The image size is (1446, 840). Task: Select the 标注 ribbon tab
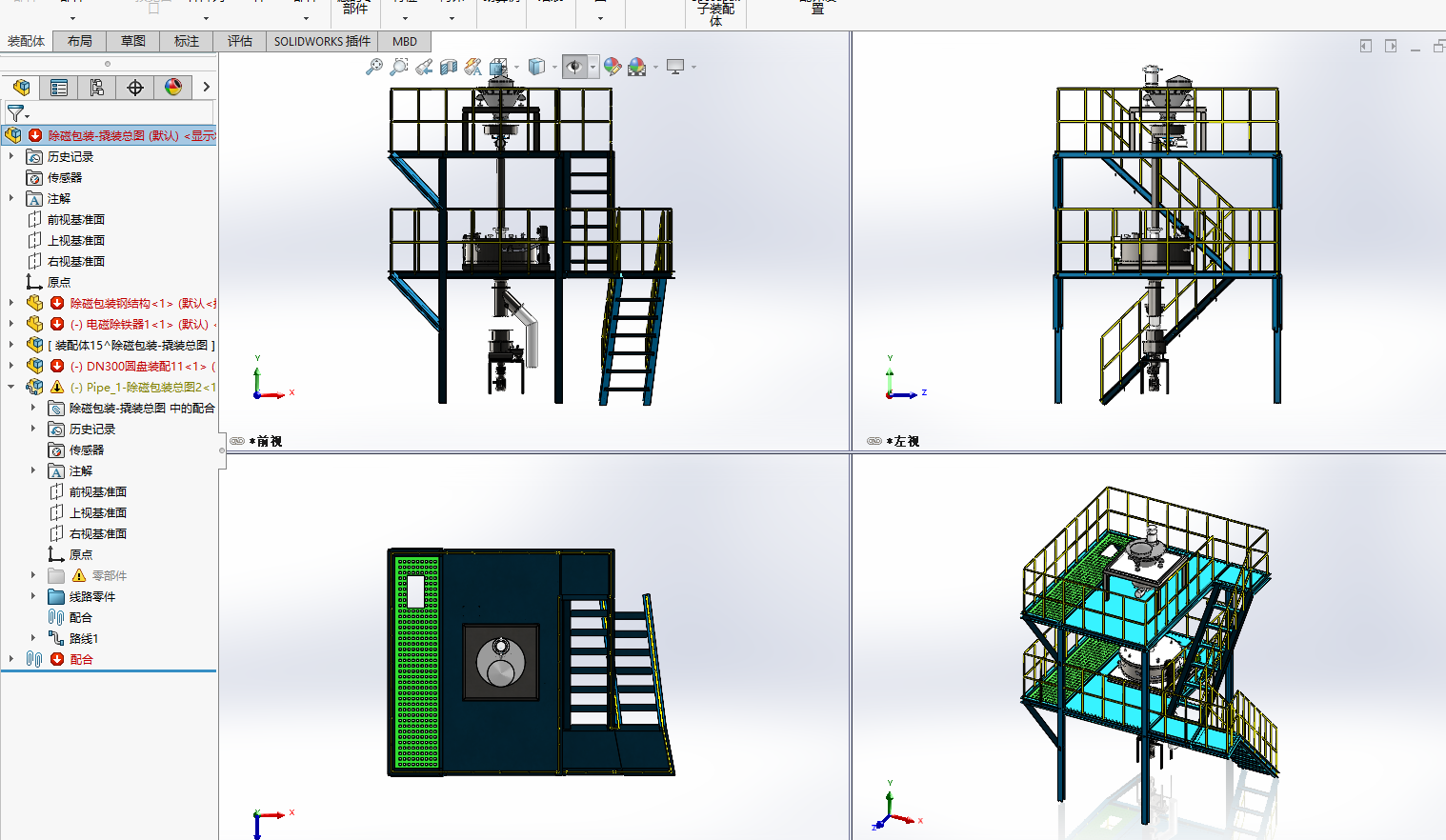pyautogui.click(x=187, y=41)
